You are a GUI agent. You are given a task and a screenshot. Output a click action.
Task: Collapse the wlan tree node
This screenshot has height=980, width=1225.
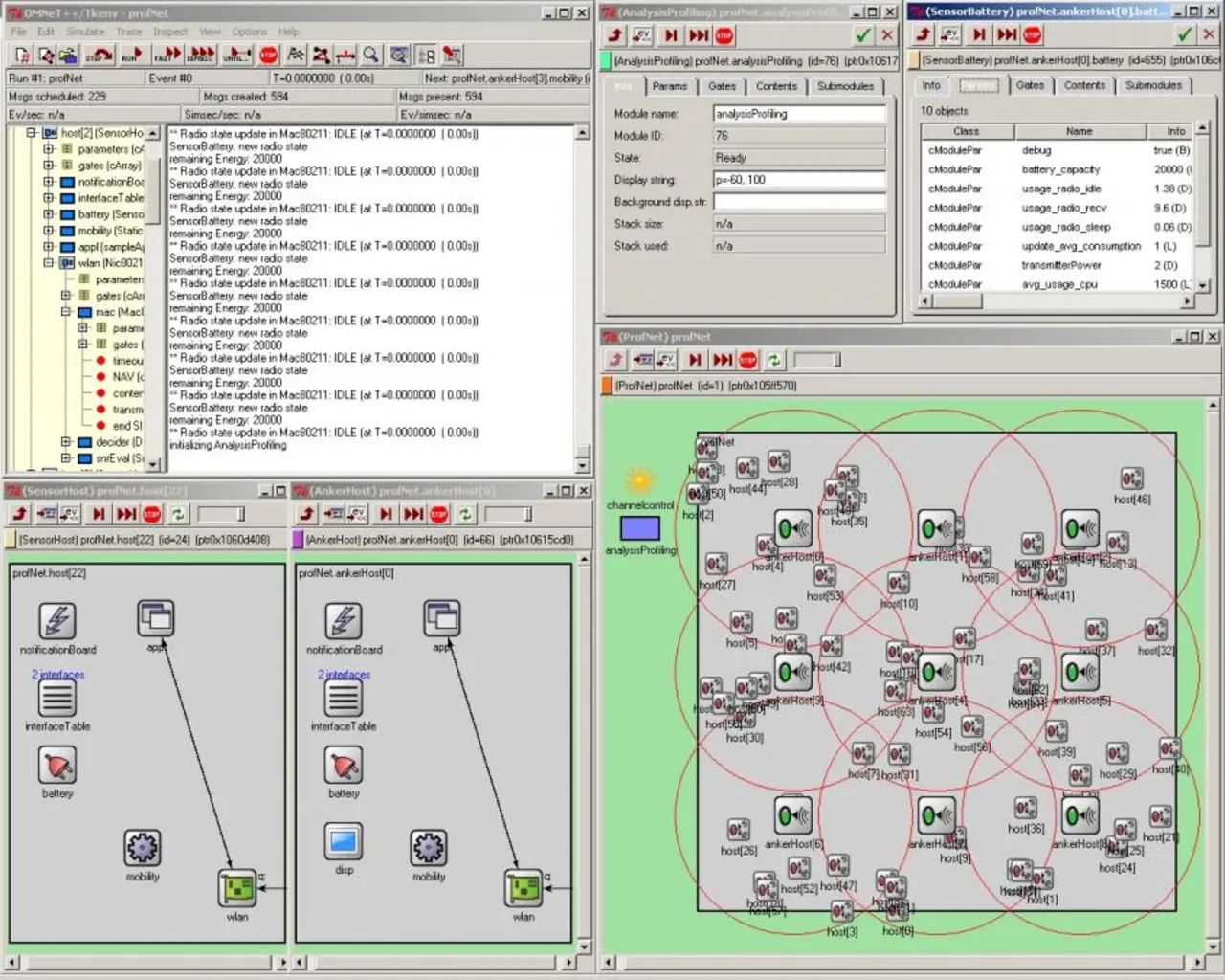[x=49, y=262]
